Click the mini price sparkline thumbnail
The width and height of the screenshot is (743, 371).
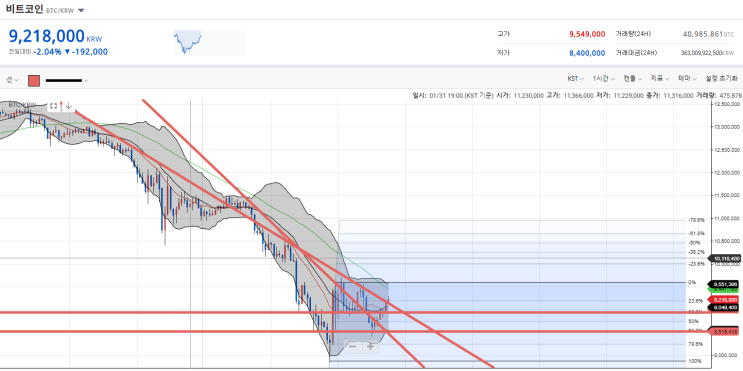click(x=209, y=43)
